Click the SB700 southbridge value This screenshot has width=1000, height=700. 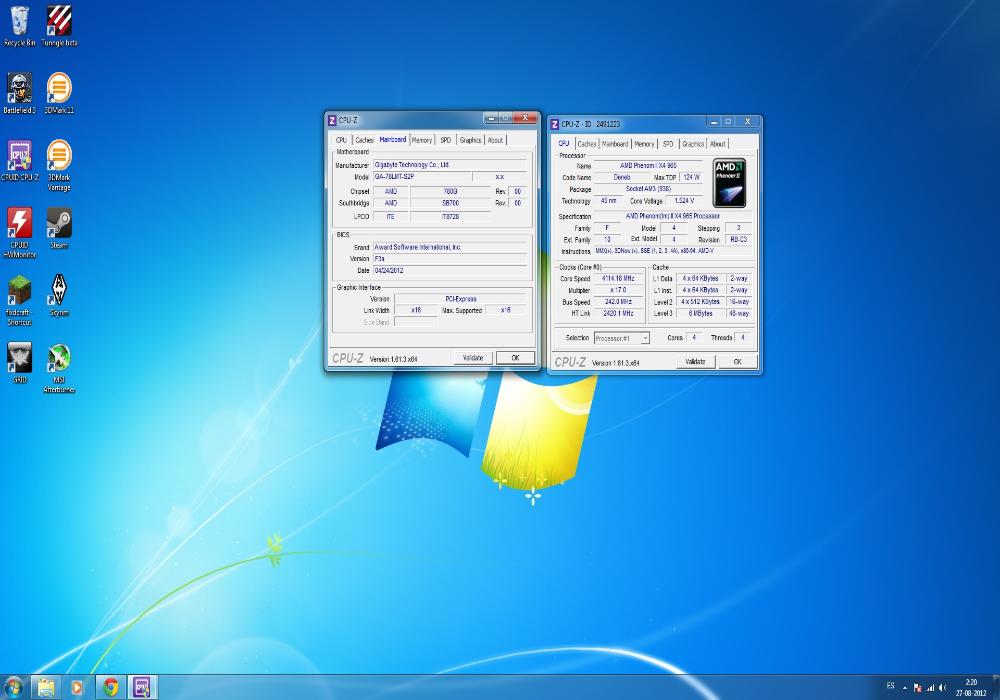coord(450,203)
